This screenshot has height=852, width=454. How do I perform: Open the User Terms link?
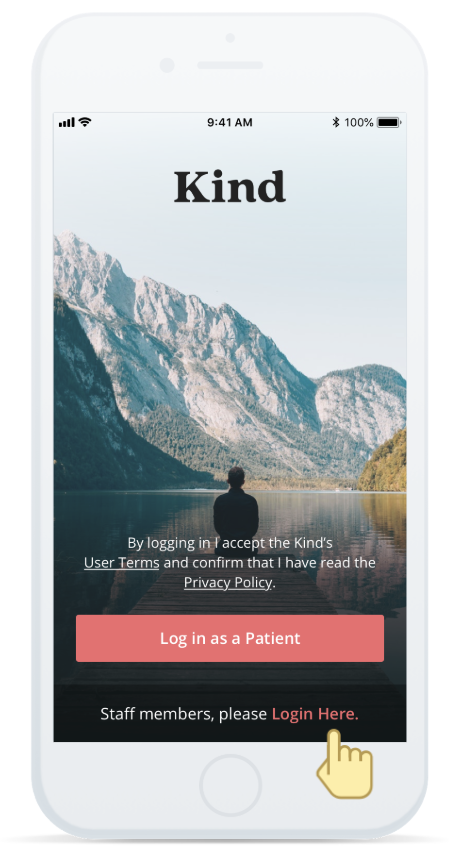click(122, 563)
